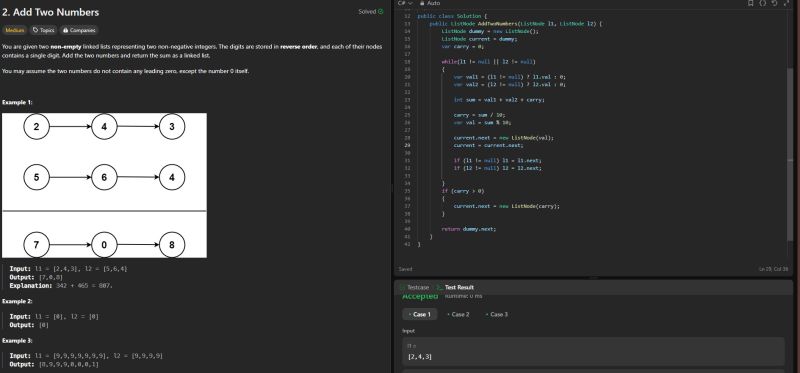Click the divider handle between editor and results
This screenshot has height=373, width=800.
[x=593, y=278]
